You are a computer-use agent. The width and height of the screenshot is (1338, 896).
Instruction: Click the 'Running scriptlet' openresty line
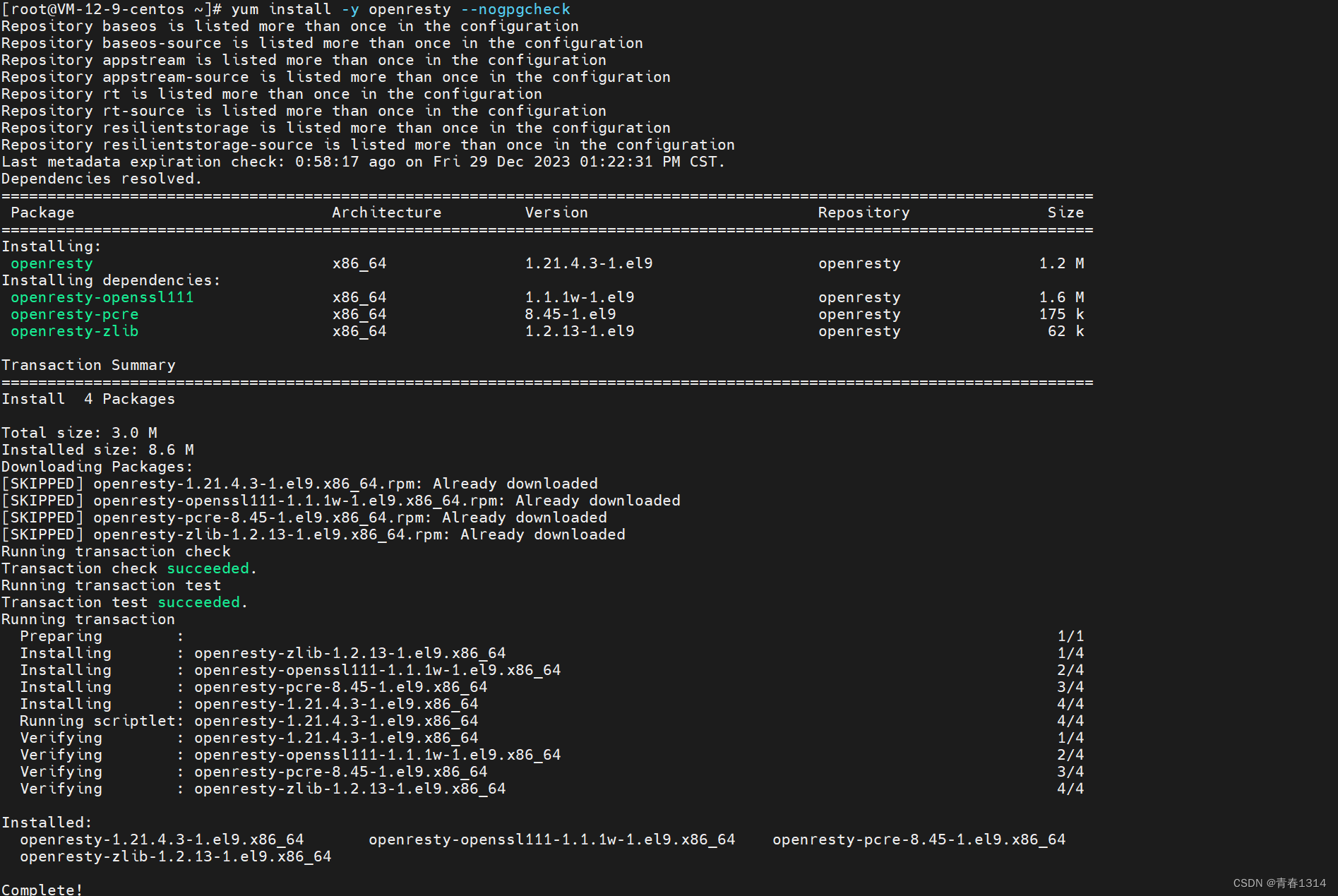tap(552, 721)
